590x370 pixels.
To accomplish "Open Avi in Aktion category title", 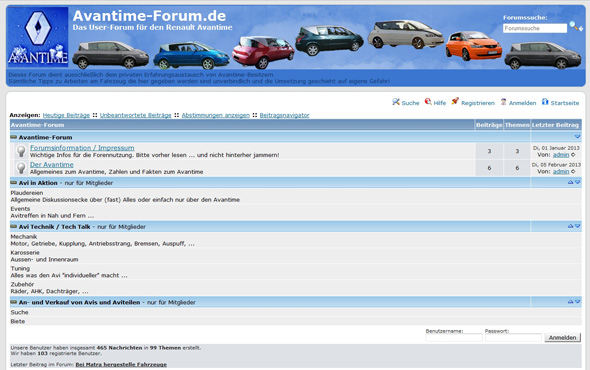I will pos(38,183).
